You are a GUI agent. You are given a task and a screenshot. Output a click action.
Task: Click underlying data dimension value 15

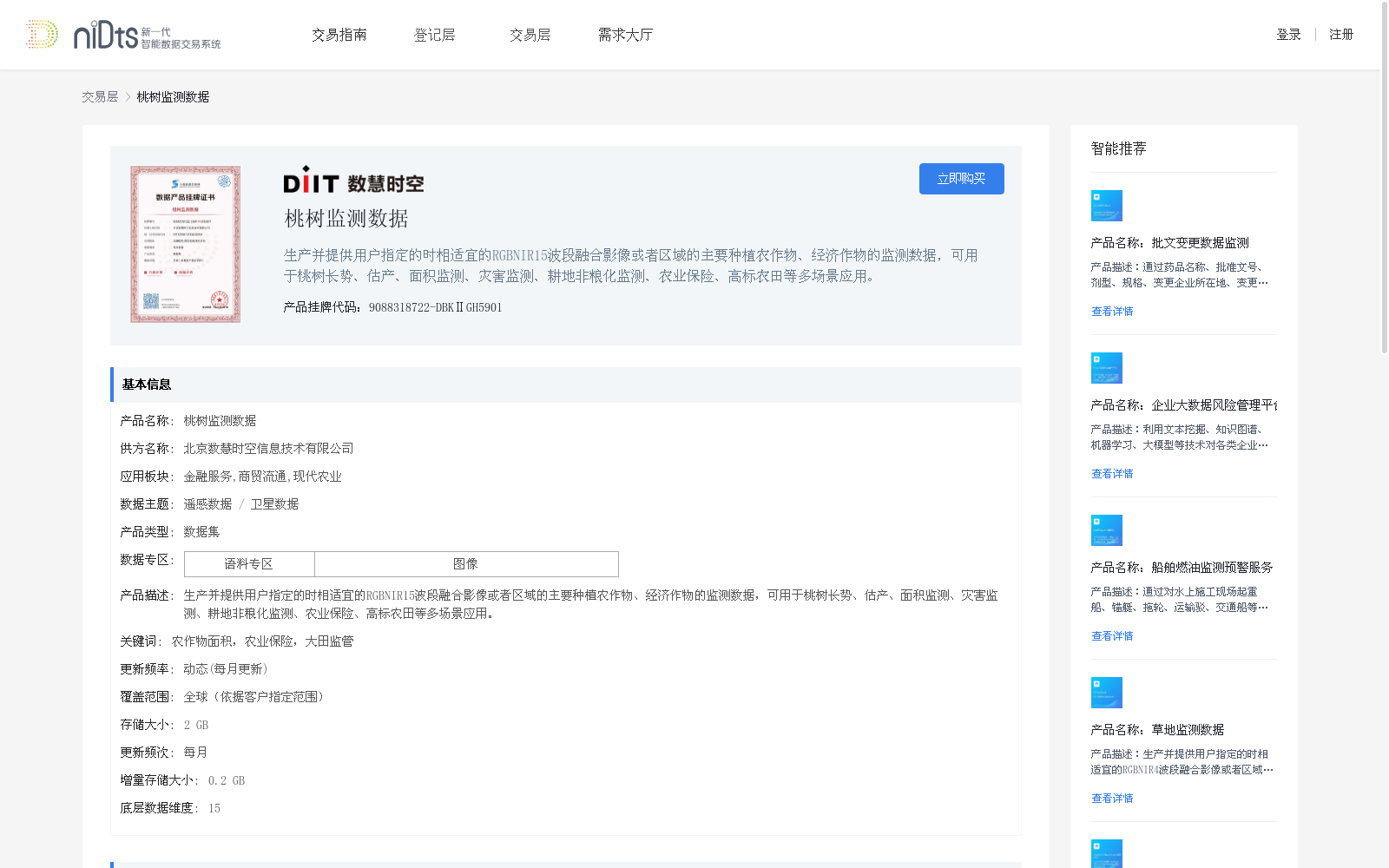214,808
